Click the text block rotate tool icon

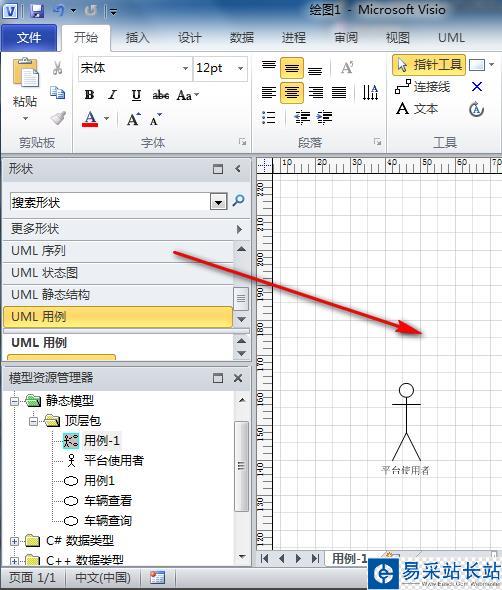476,109
